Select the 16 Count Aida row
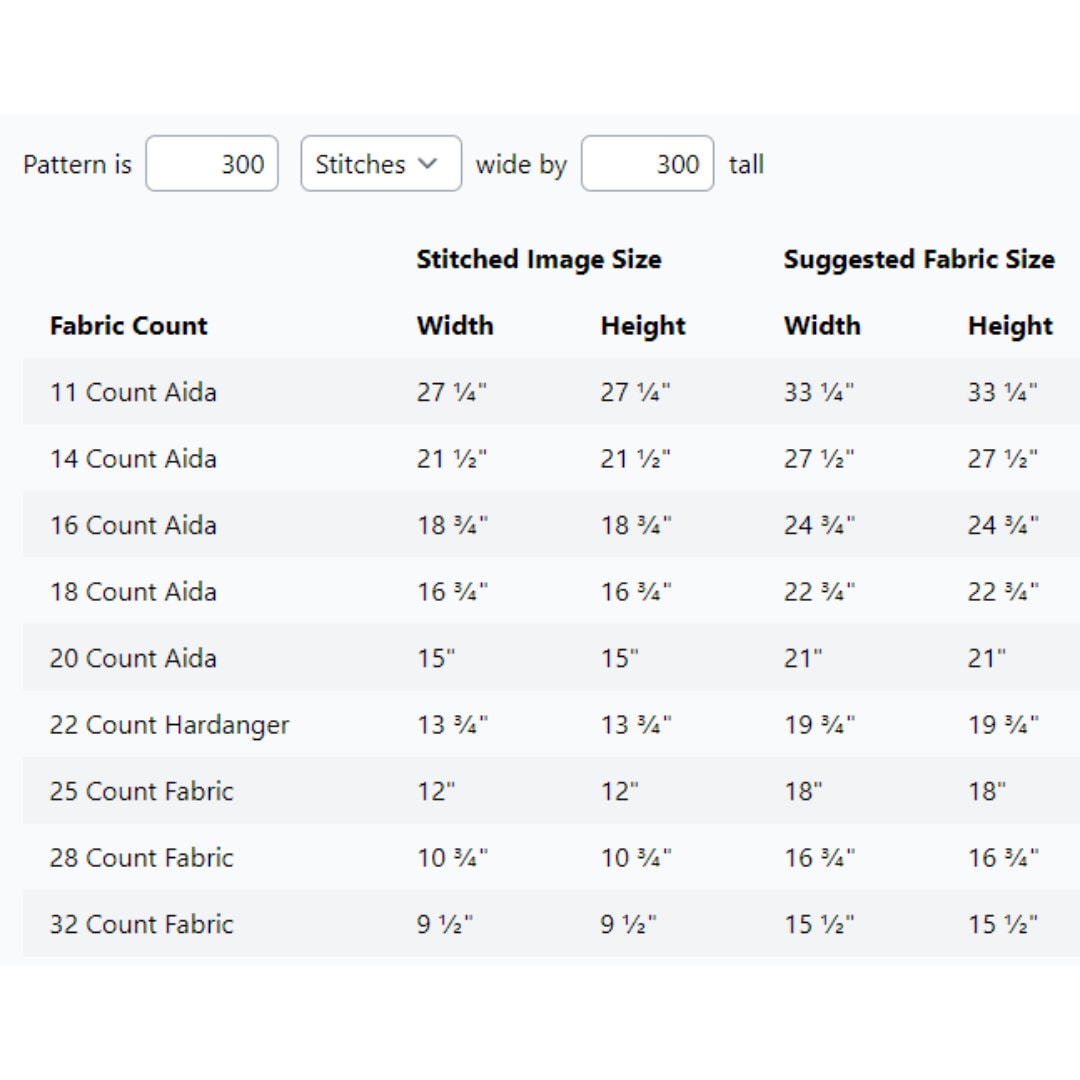This screenshot has width=1080, height=1080. click(551, 524)
